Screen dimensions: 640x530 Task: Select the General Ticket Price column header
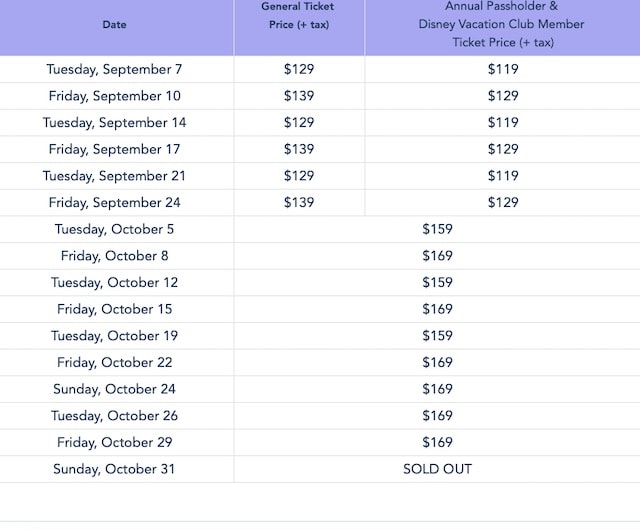click(x=299, y=16)
